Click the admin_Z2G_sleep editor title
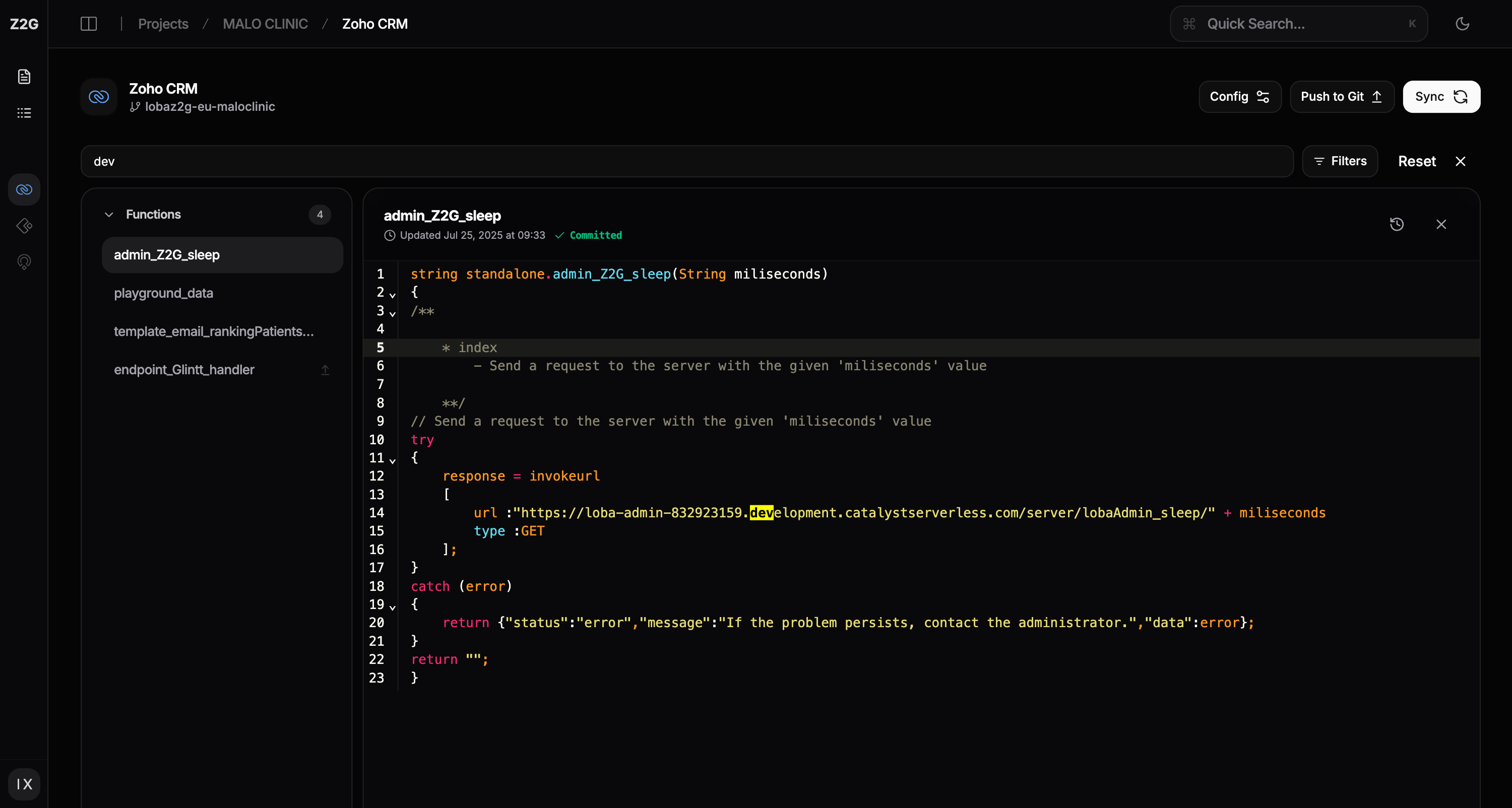This screenshot has width=1512, height=808. [443, 216]
